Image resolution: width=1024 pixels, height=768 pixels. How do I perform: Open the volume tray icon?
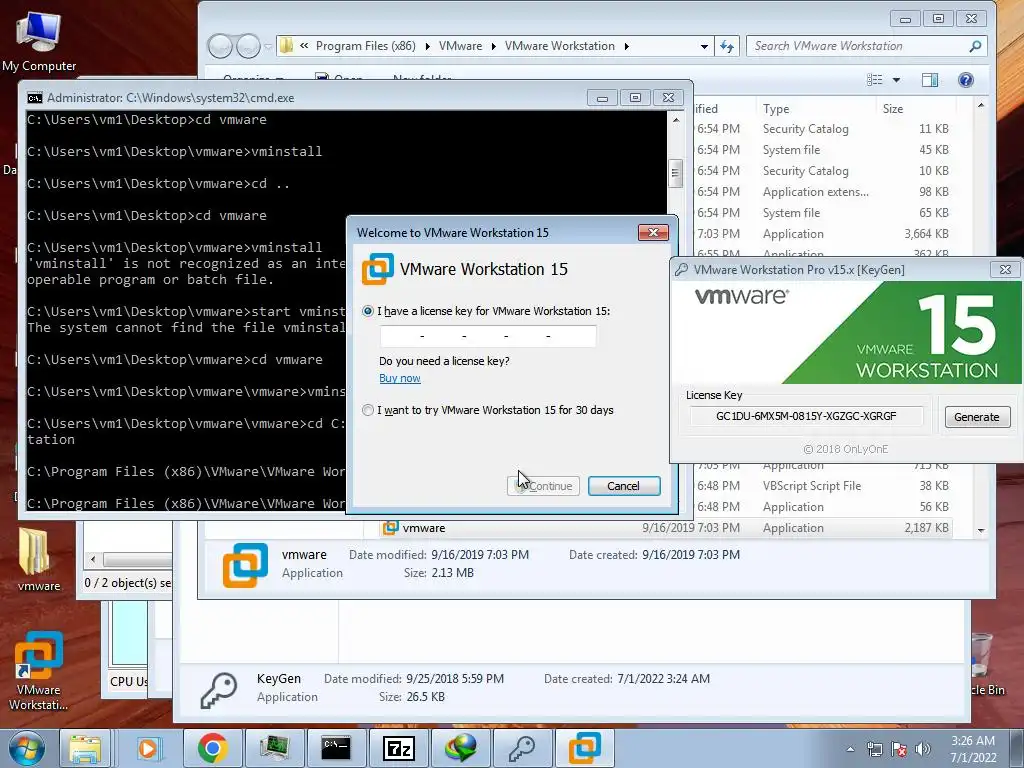point(923,749)
